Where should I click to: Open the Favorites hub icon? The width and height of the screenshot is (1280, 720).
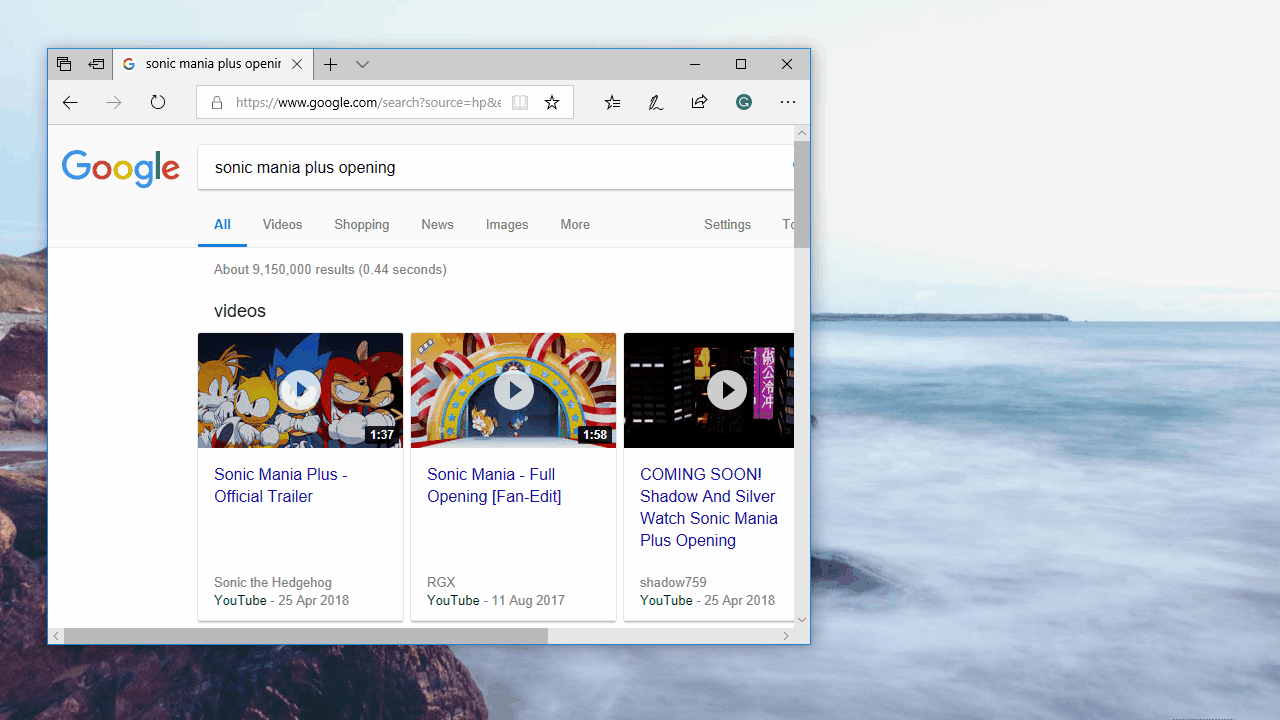click(612, 102)
